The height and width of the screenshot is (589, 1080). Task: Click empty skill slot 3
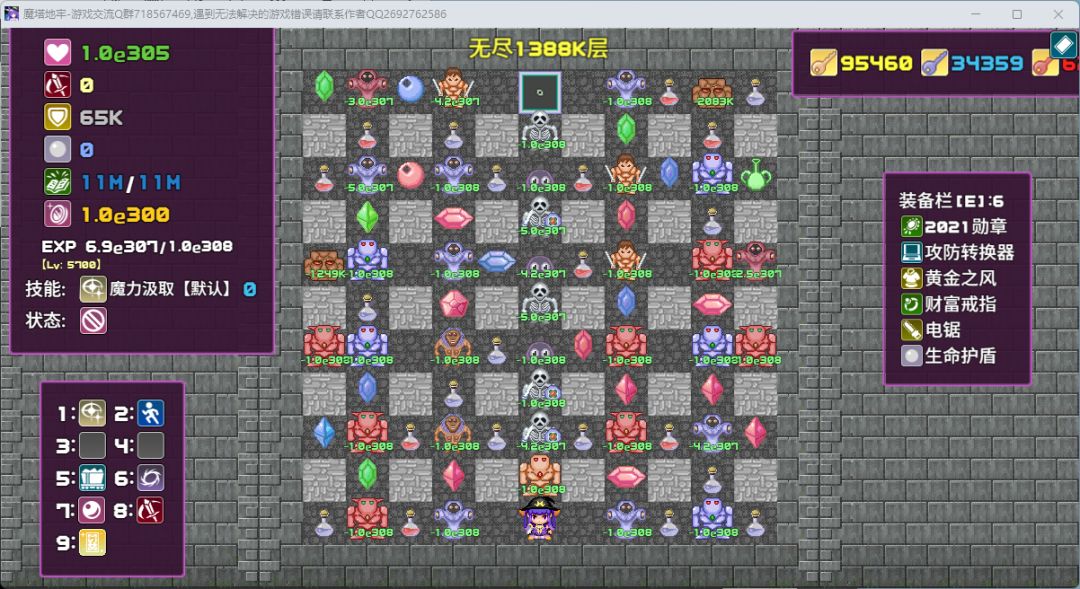coord(92,446)
